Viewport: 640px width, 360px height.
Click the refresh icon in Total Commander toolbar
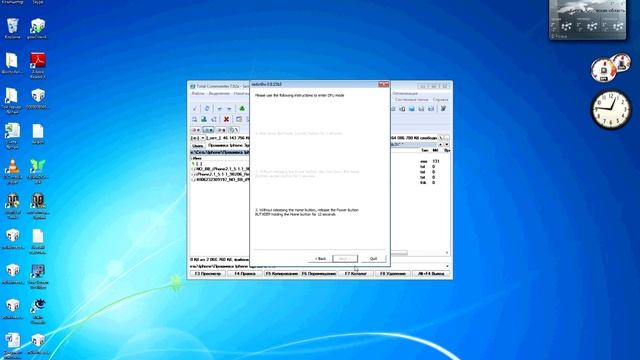click(207, 108)
